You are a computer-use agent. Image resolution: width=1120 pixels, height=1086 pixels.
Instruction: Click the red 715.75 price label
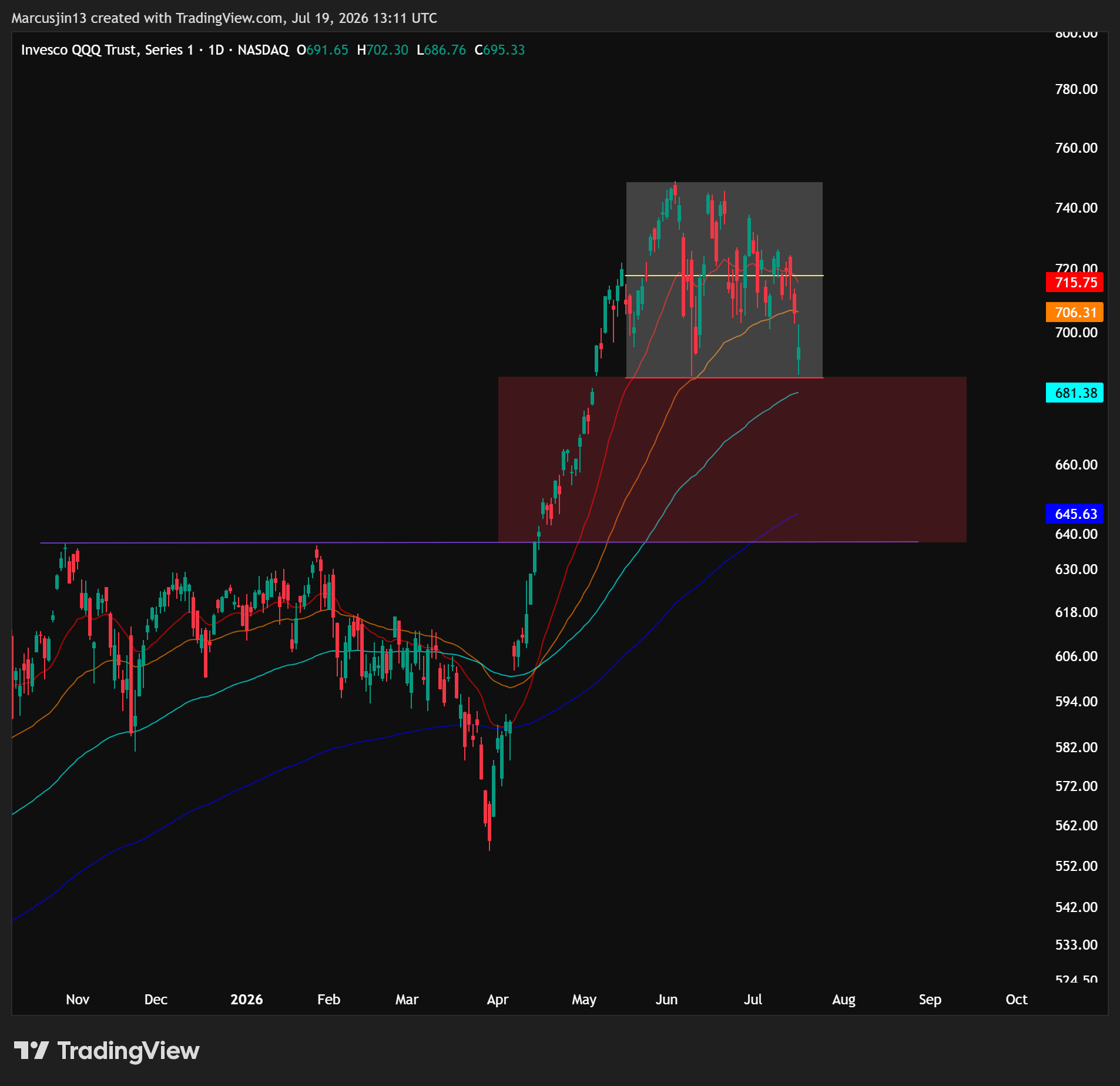(1075, 283)
